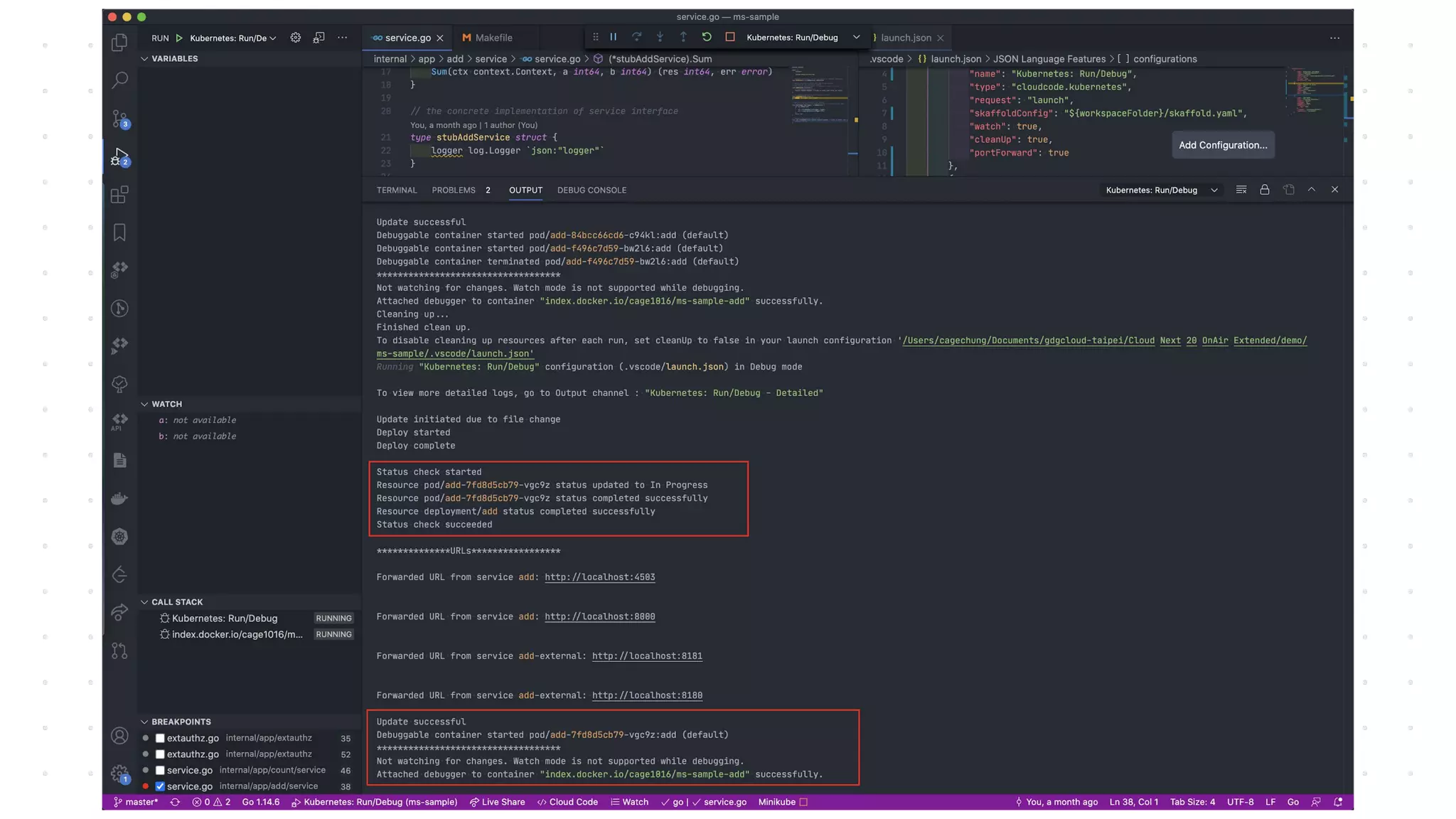Enable extauthz.go line 35 breakpoint checkbox

click(160, 738)
